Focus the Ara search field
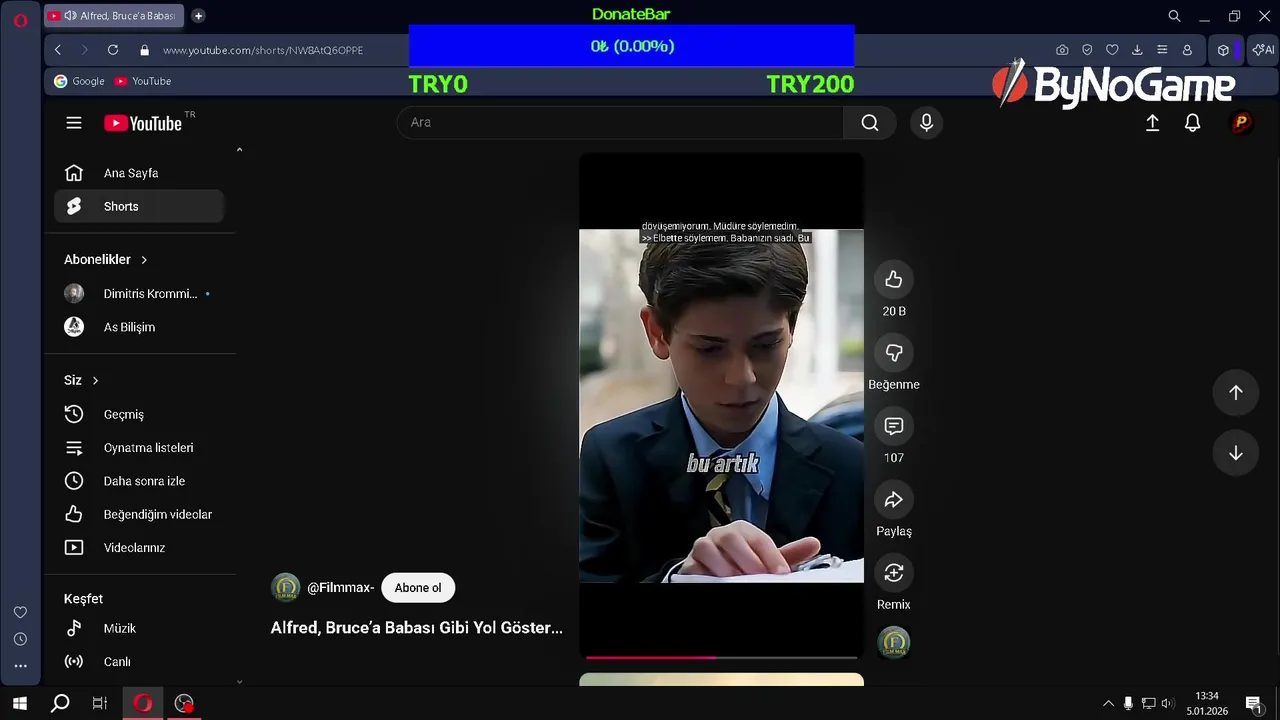Screen dimensions: 1280x720 620,122
